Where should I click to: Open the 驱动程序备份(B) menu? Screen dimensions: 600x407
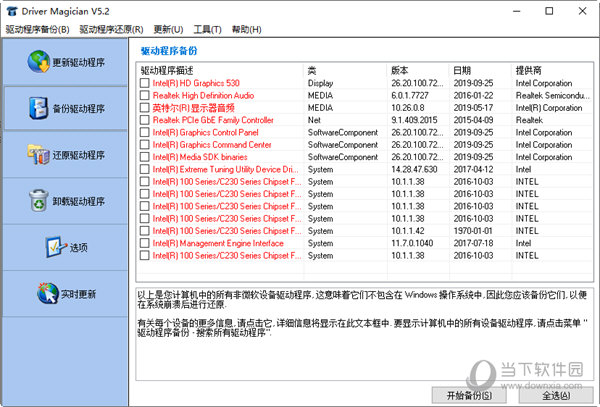[x=38, y=29]
